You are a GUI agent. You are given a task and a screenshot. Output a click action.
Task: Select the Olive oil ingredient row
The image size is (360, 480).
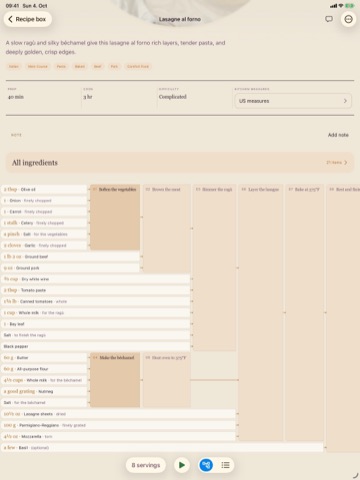coord(44,189)
